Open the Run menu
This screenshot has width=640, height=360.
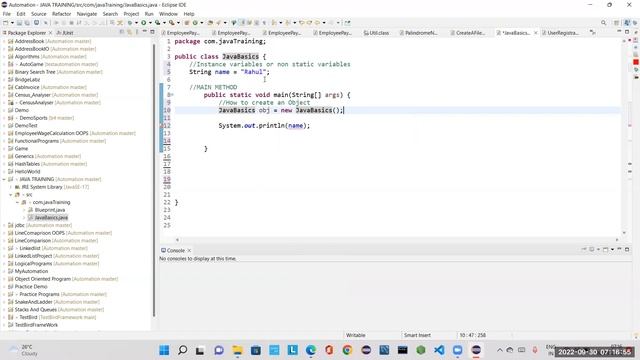pos(149,14)
